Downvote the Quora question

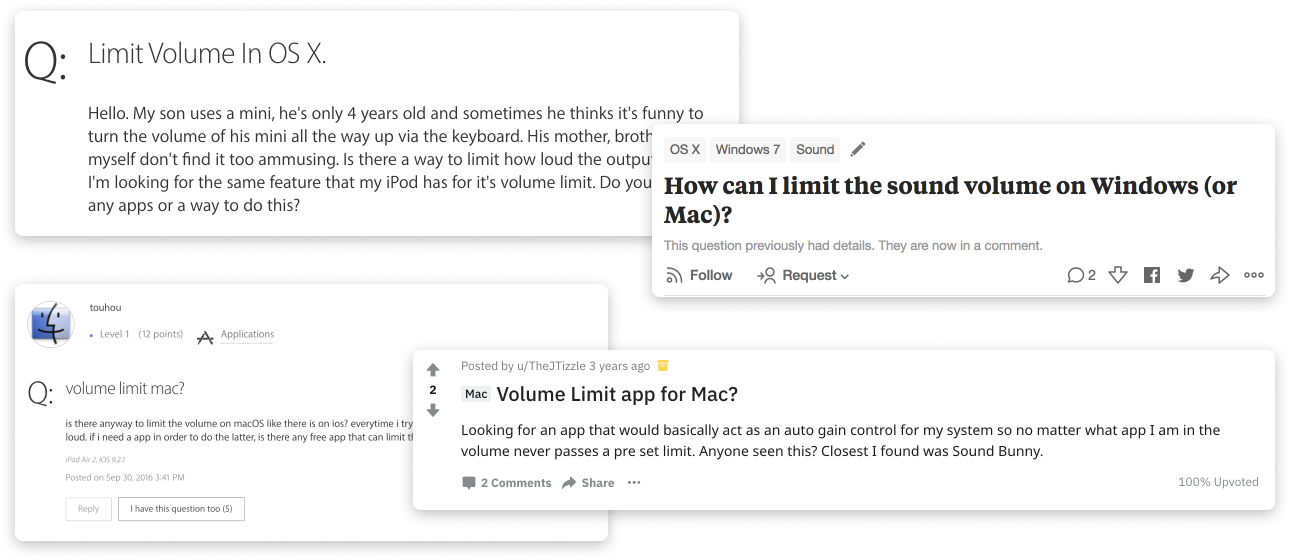(x=1118, y=275)
